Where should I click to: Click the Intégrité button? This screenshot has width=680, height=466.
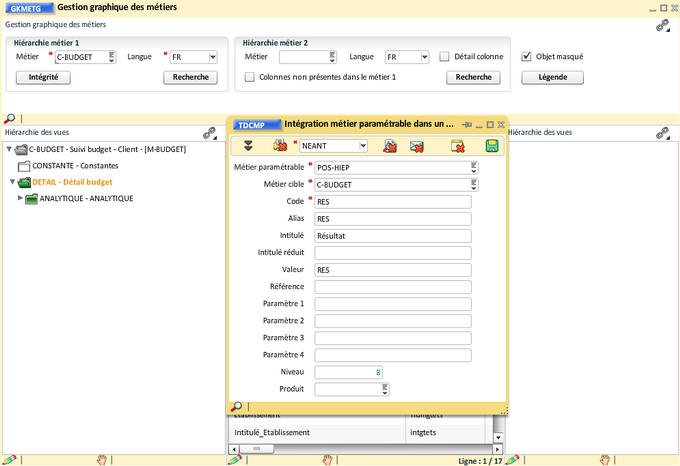coord(43,77)
